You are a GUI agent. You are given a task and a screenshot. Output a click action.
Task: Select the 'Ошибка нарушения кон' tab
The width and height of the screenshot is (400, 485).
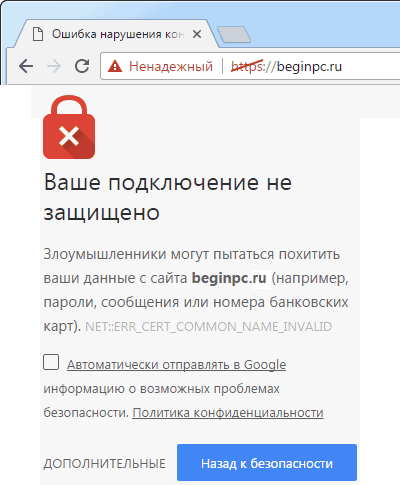117,34
